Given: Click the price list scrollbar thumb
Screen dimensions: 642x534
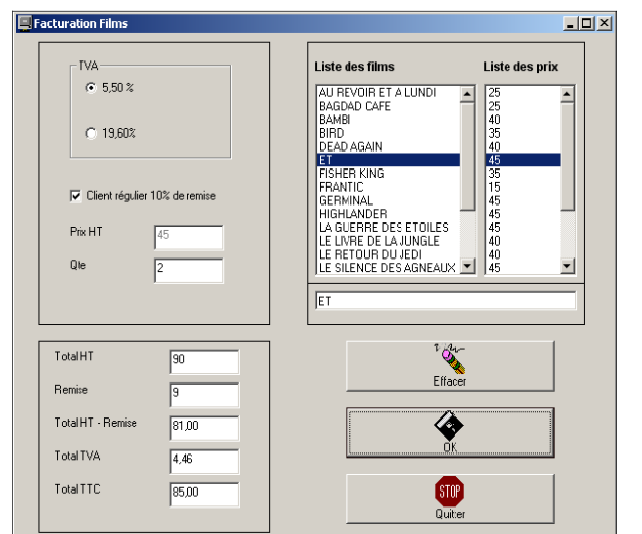Looking at the screenshot, I should [x=567, y=156].
